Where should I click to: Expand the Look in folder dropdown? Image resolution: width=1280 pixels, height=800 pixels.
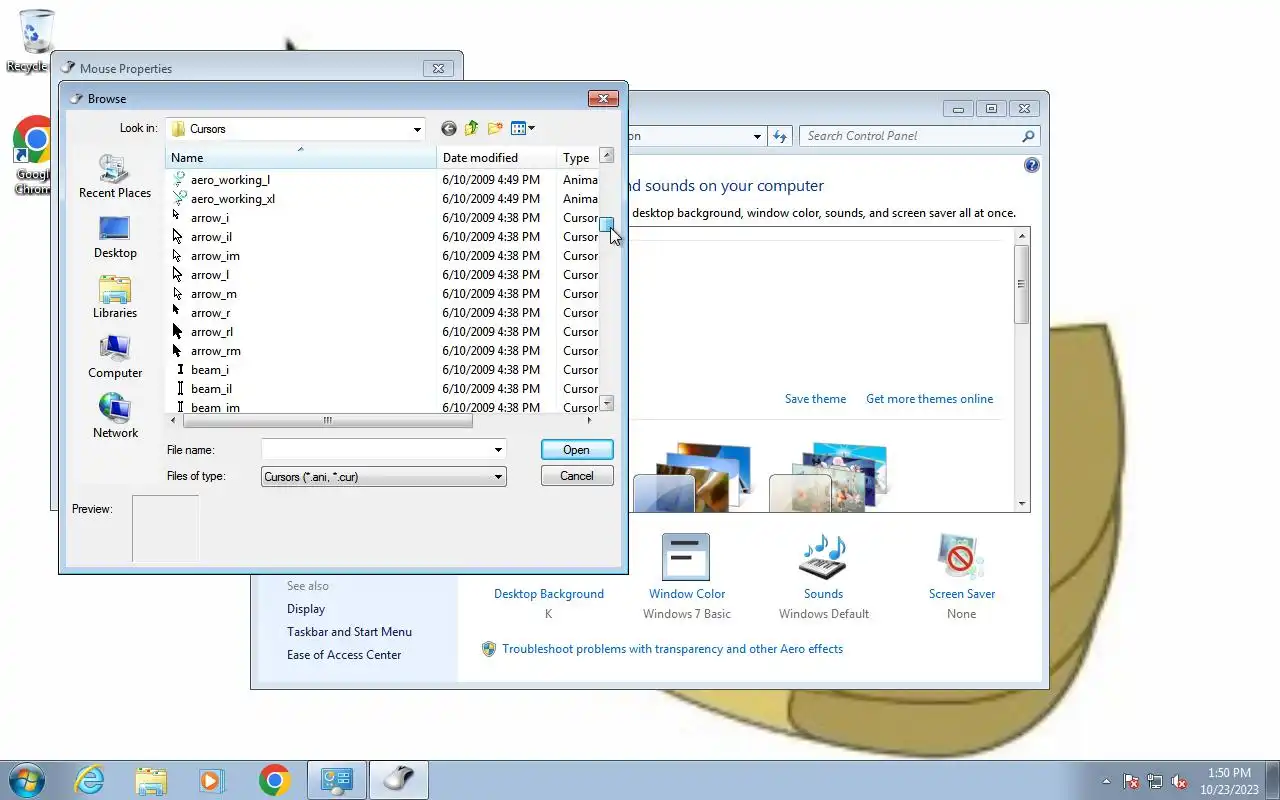pyautogui.click(x=417, y=129)
